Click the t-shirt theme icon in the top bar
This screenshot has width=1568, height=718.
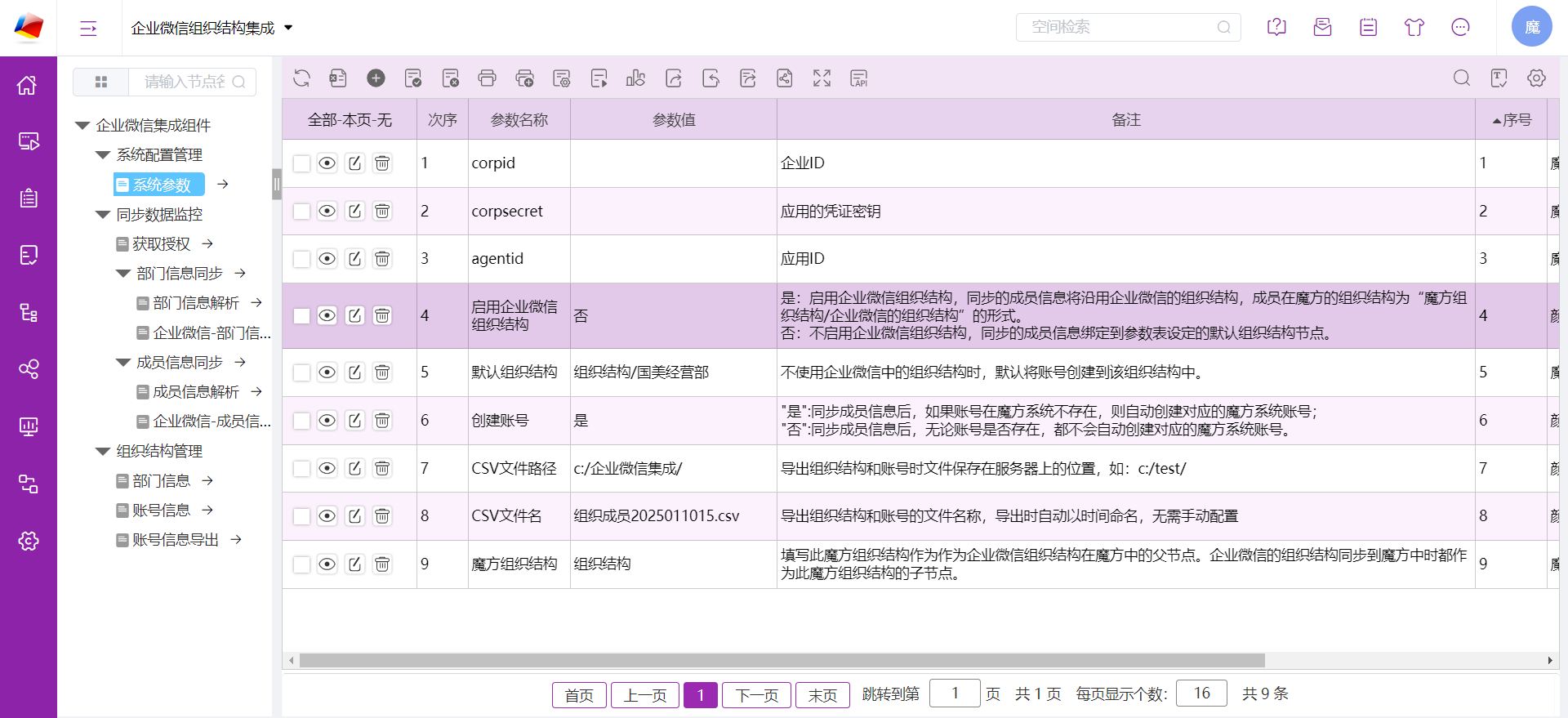point(1414,28)
